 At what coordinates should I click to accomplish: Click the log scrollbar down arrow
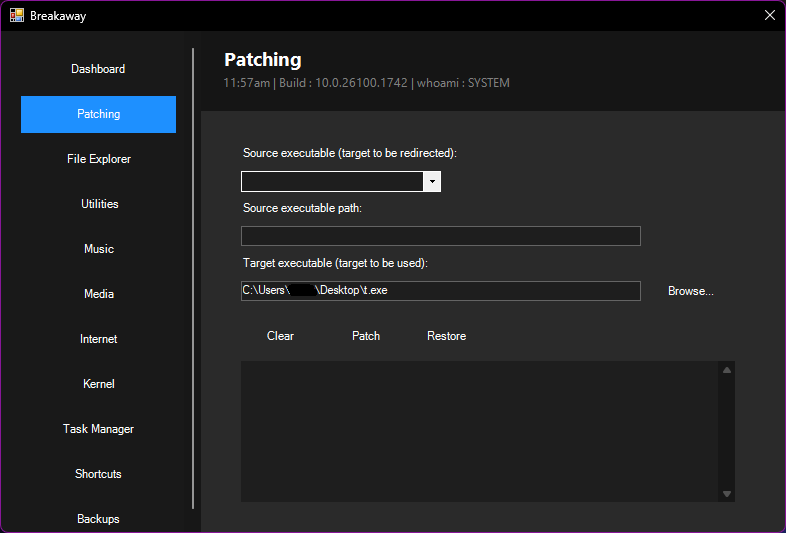tap(727, 494)
